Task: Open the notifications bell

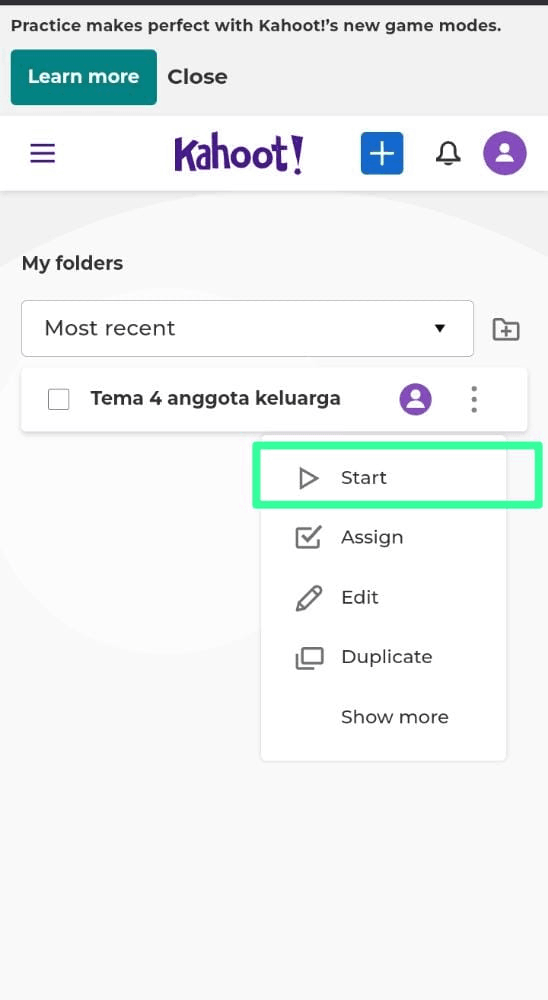Action: click(448, 154)
